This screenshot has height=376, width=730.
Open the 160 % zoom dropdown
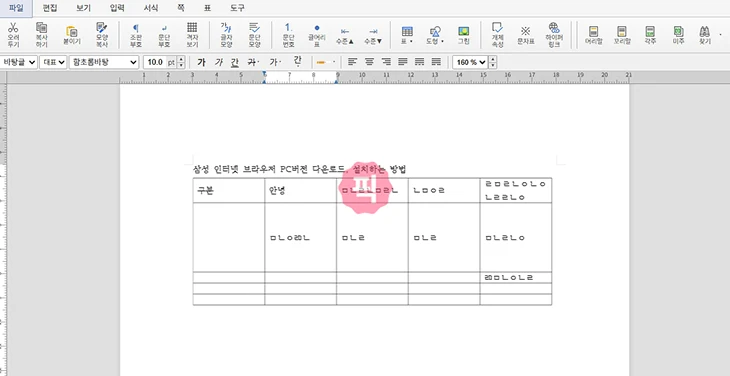click(x=470, y=62)
